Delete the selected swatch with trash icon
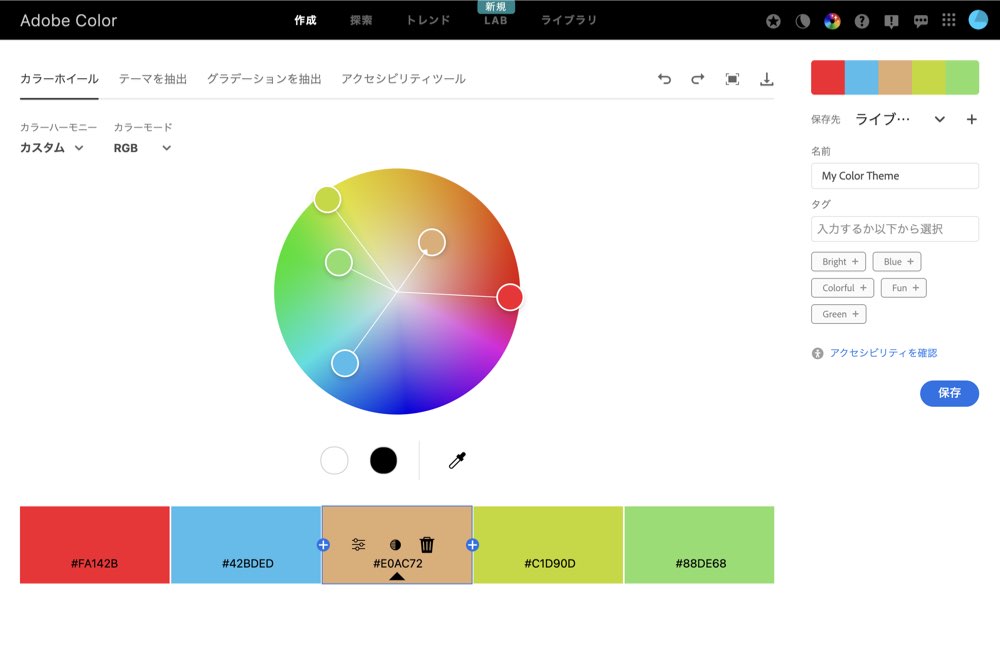This screenshot has height=667, width=1000. [427, 545]
